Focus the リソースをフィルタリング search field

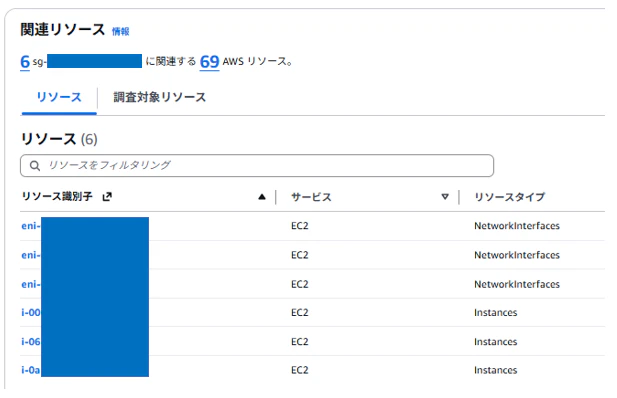257,165
